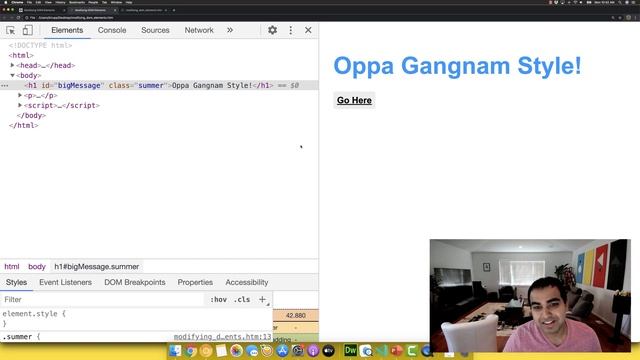Open the Console tab

click(112, 30)
